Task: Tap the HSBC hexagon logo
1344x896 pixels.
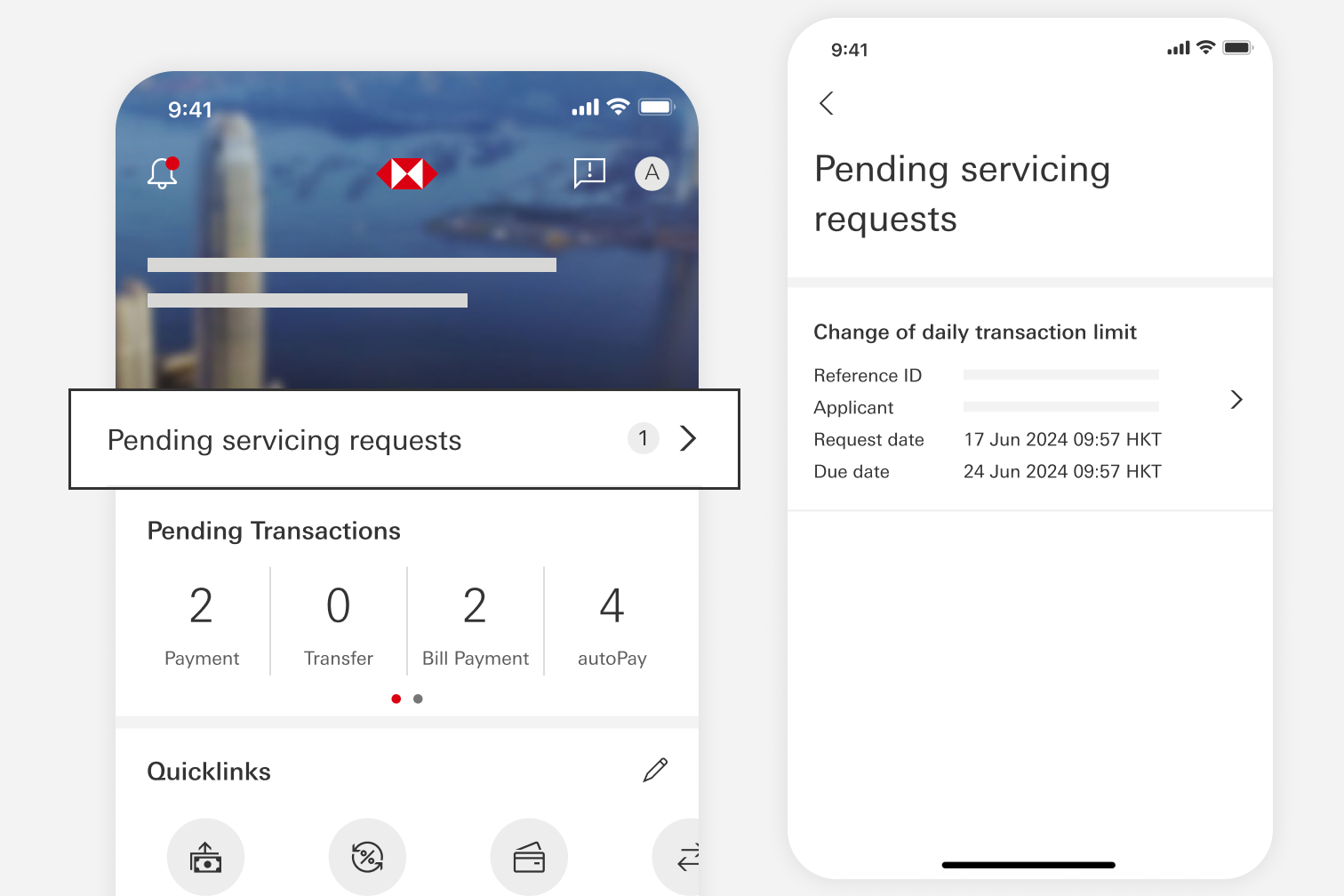Action: coord(407,173)
